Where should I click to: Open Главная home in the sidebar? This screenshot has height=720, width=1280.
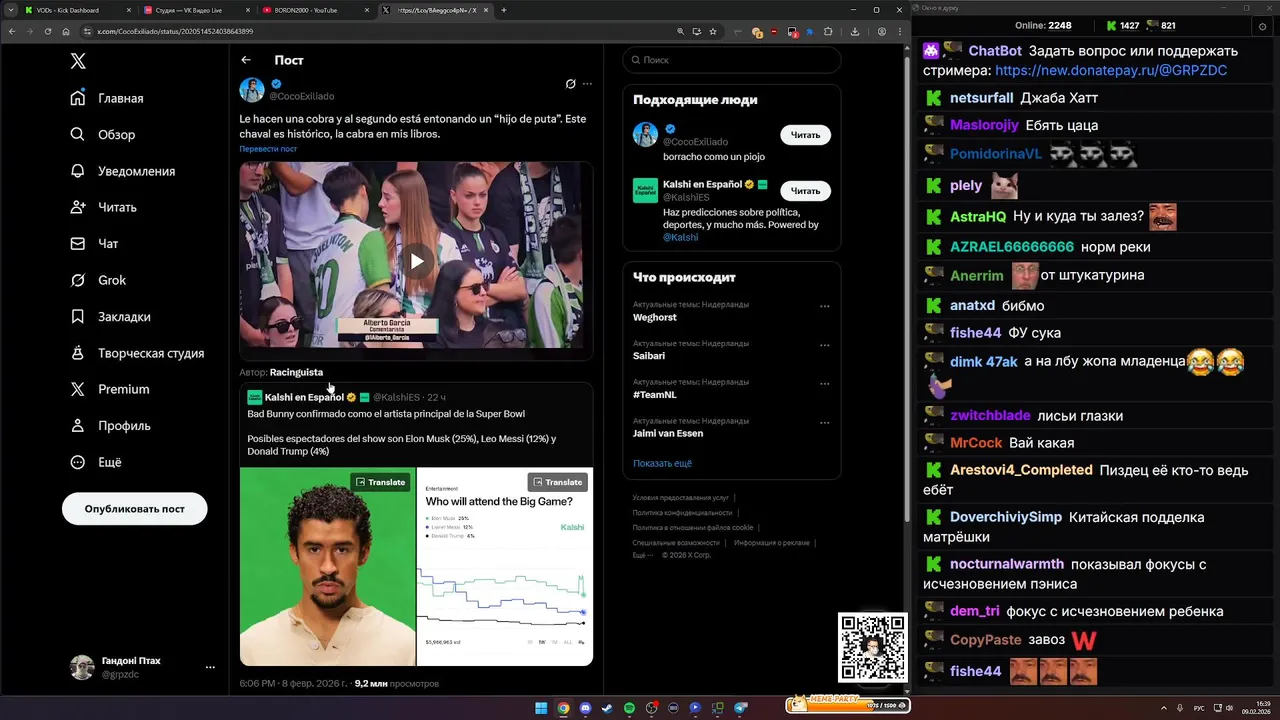pyautogui.click(x=107, y=98)
